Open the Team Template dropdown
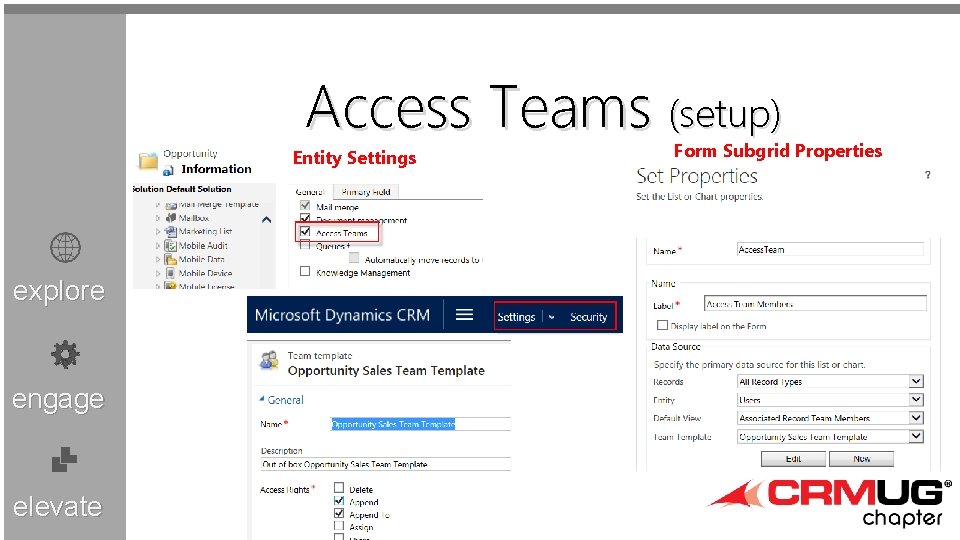 pyautogui.click(x=916, y=437)
